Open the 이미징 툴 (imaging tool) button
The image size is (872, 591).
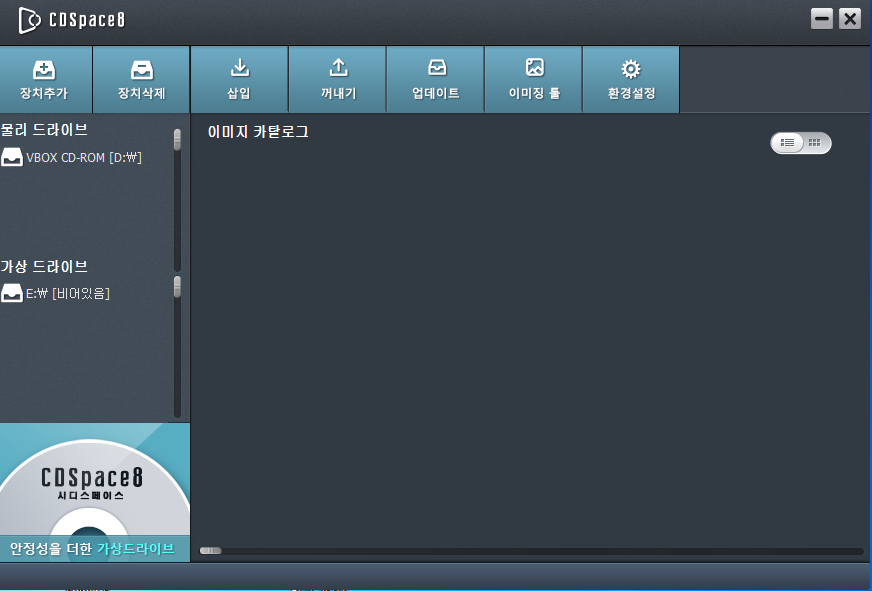[x=533, y=80]
